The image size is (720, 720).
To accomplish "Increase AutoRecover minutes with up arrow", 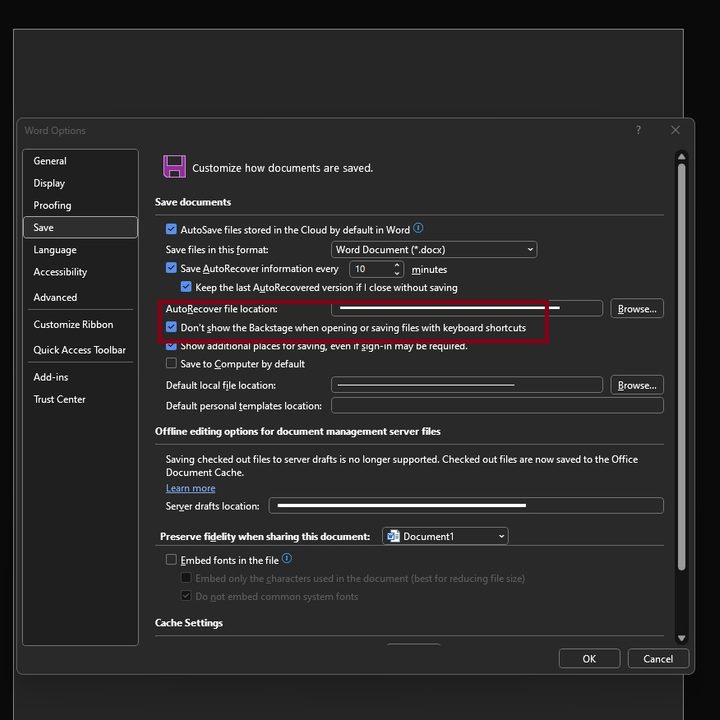I will [397, 265].
